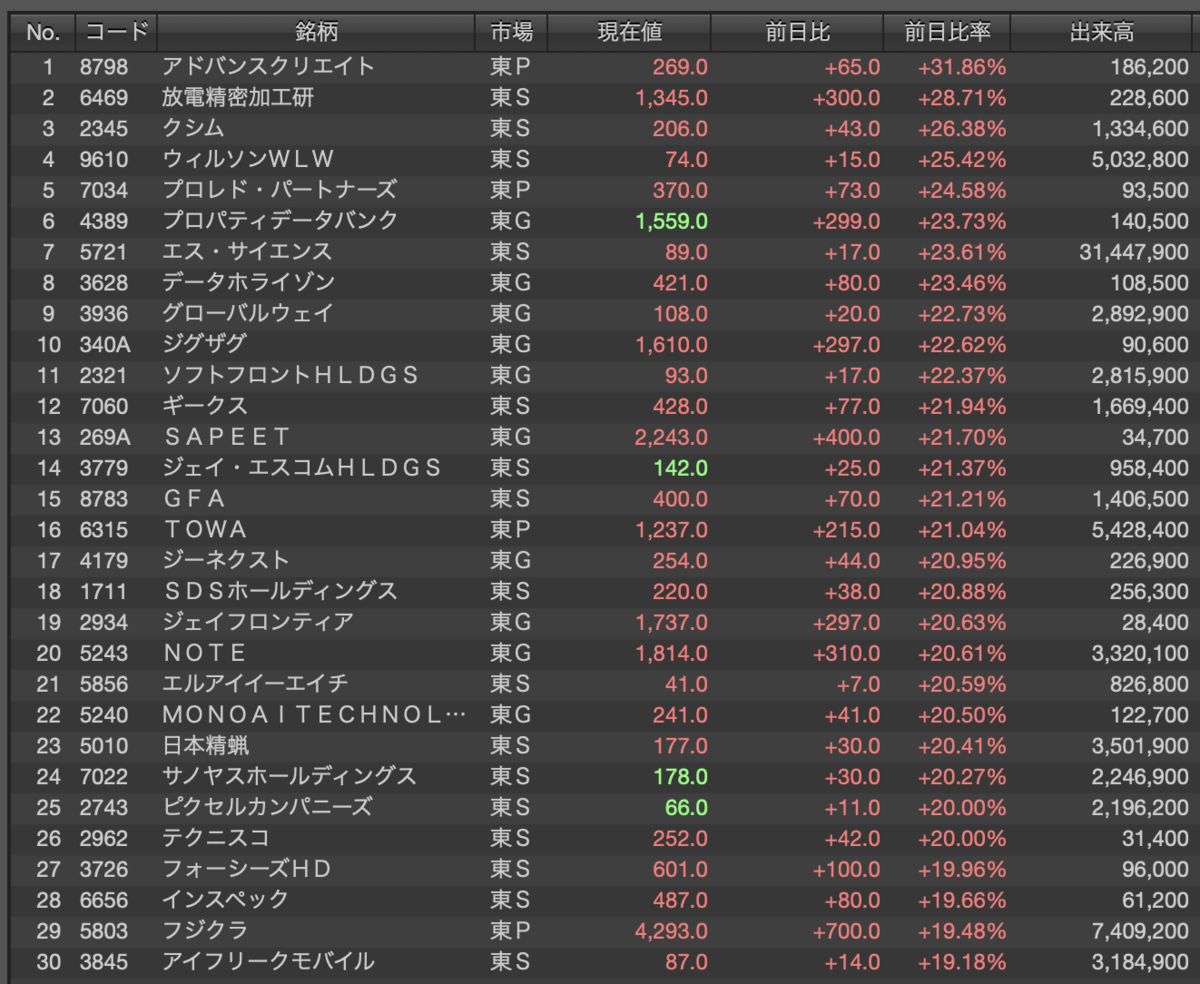
Task: Click the ジグザグ stock name
Action: tap(204, 345)
